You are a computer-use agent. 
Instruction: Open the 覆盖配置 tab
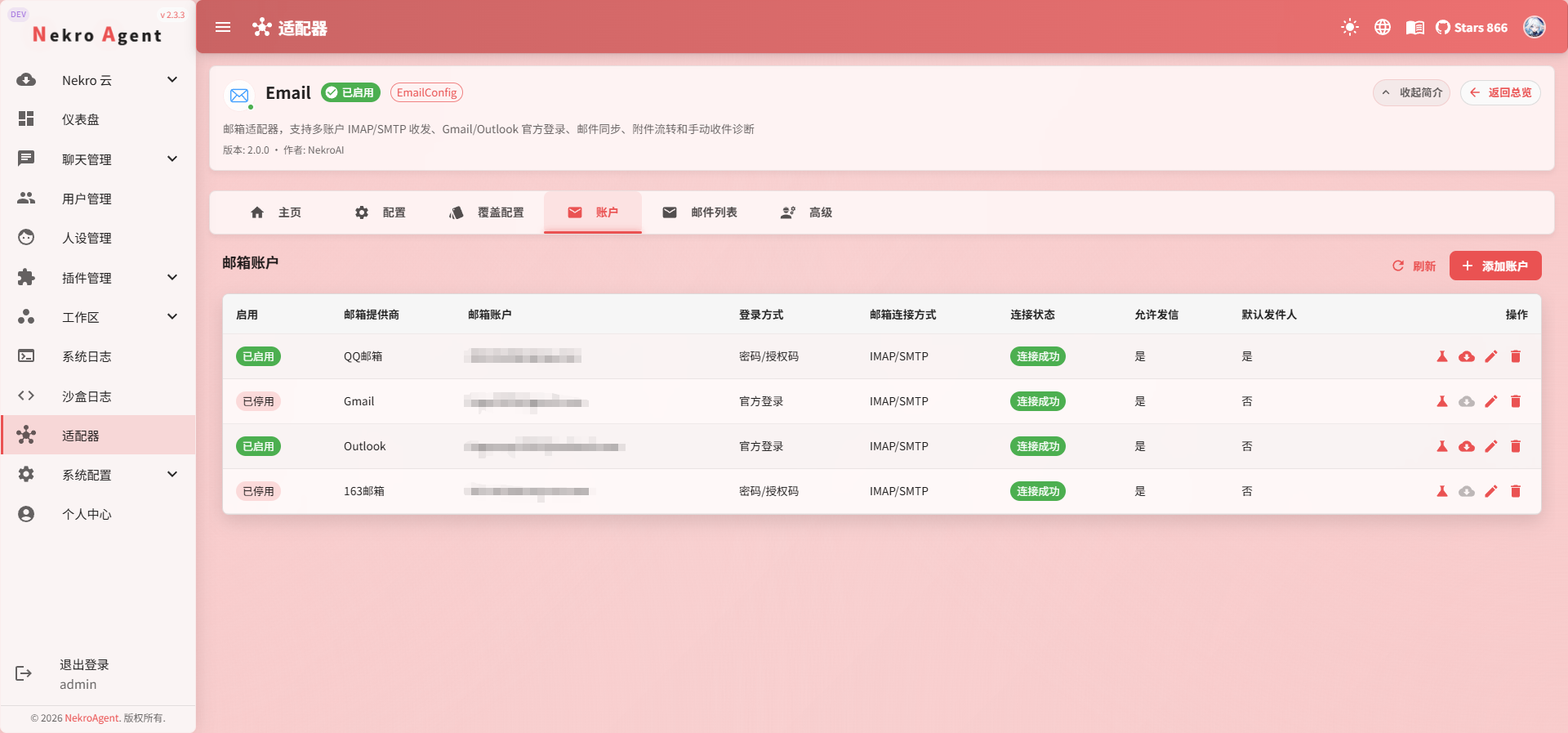click(x=487, y=212)
